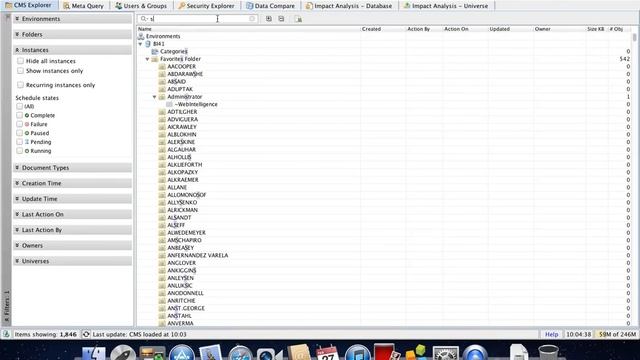Expand the Last Action By panel

(73, 230)
